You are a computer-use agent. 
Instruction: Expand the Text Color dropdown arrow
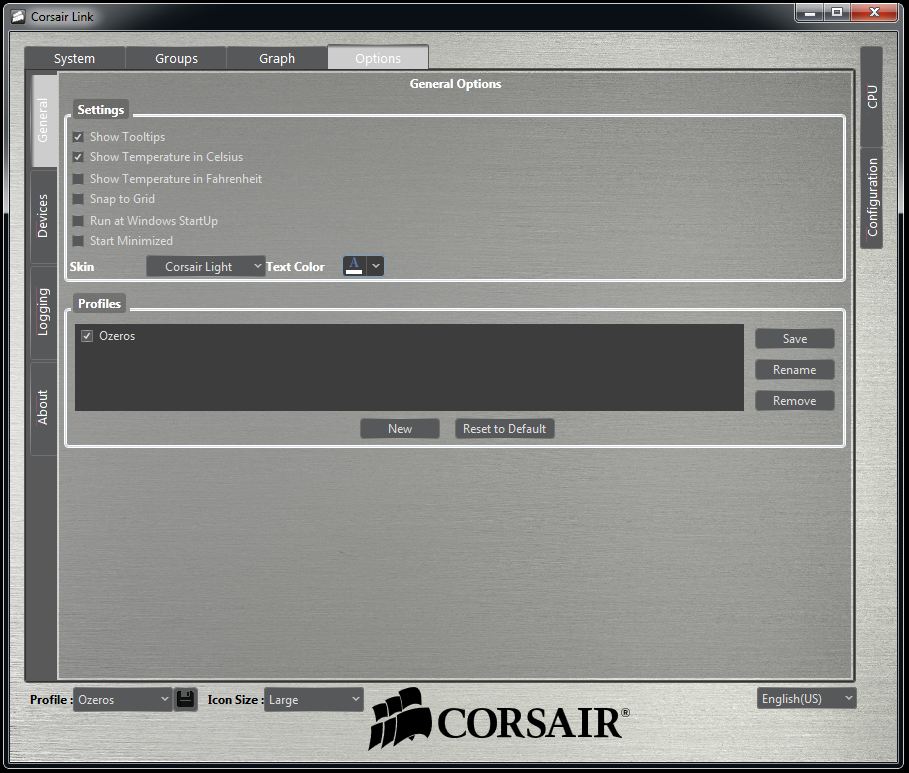pos(376,266)
